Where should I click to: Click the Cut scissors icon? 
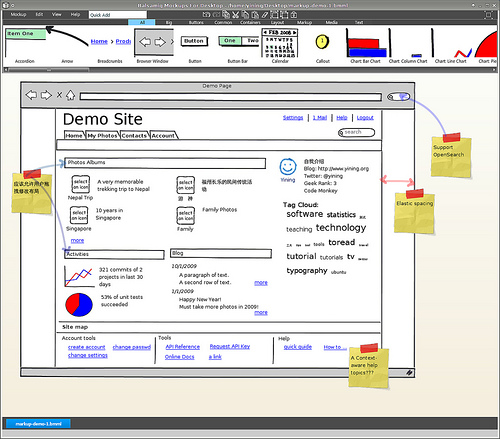[235, 15]
